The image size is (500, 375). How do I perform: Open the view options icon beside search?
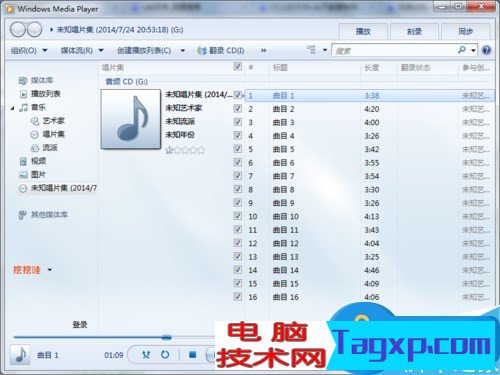311,50
